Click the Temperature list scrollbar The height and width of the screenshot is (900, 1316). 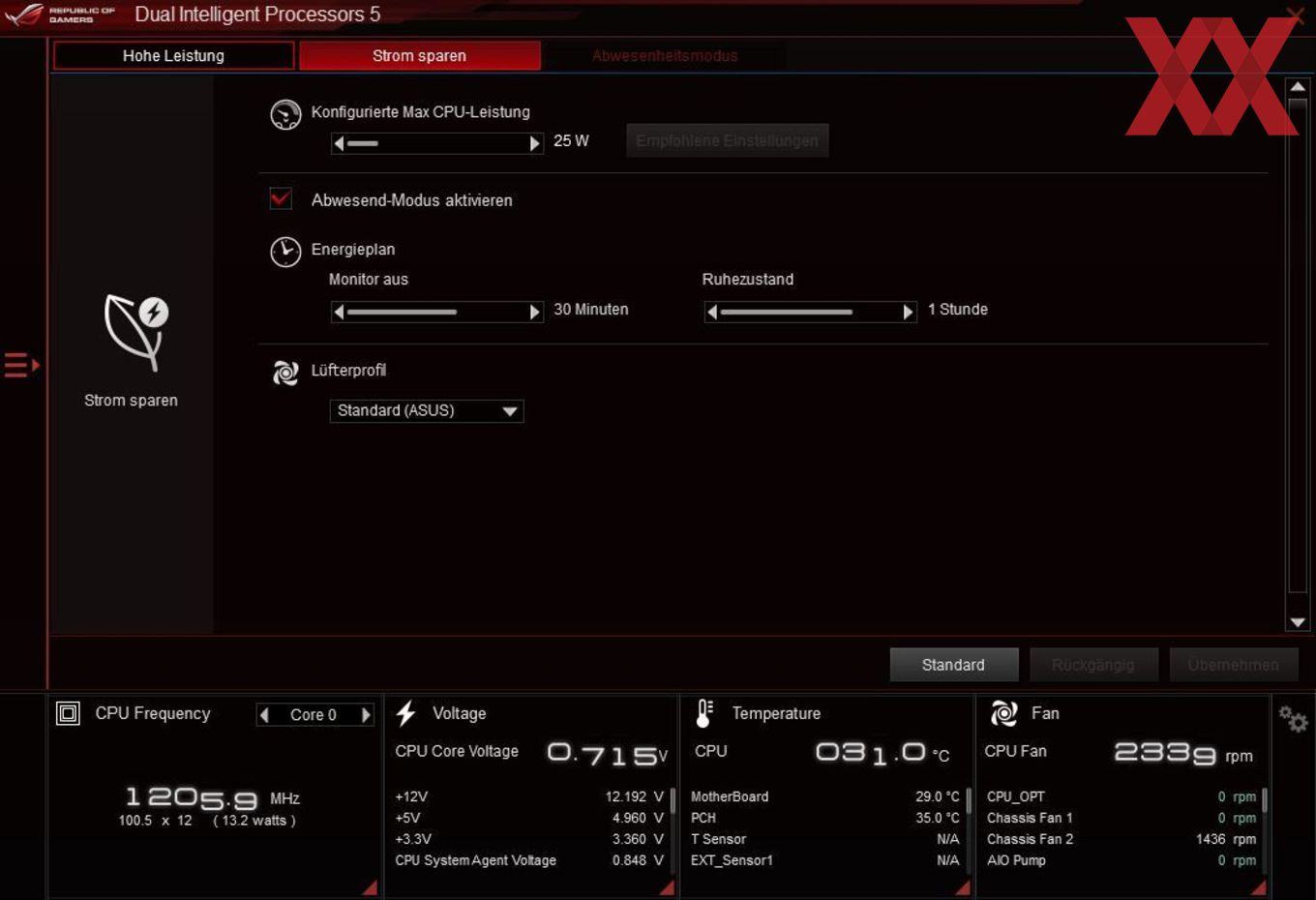968,799
